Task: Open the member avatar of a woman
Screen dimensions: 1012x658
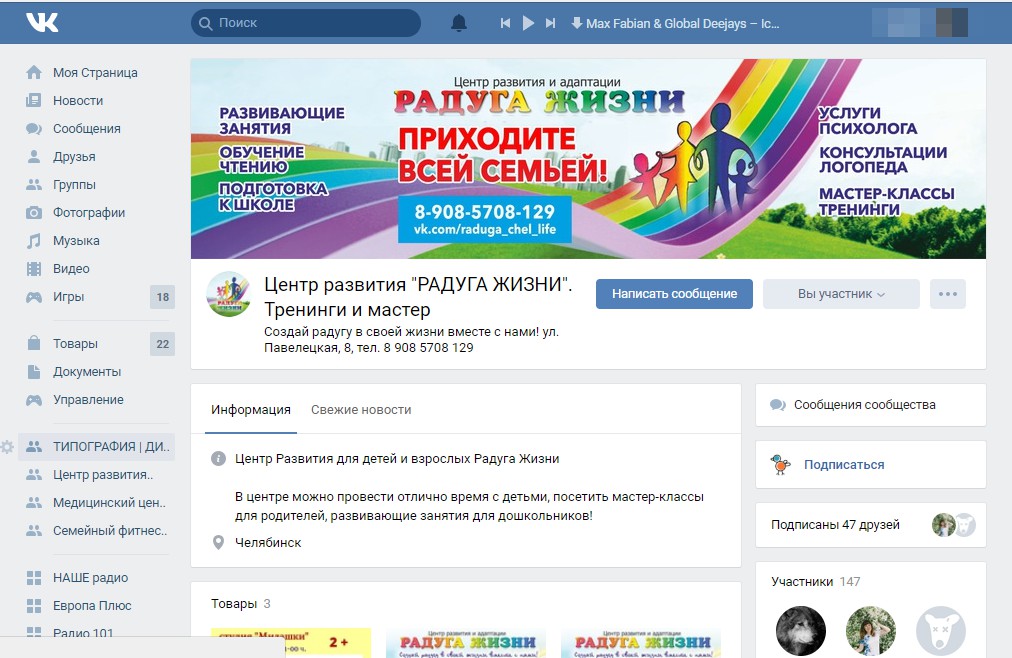Action: pos(871,630)
